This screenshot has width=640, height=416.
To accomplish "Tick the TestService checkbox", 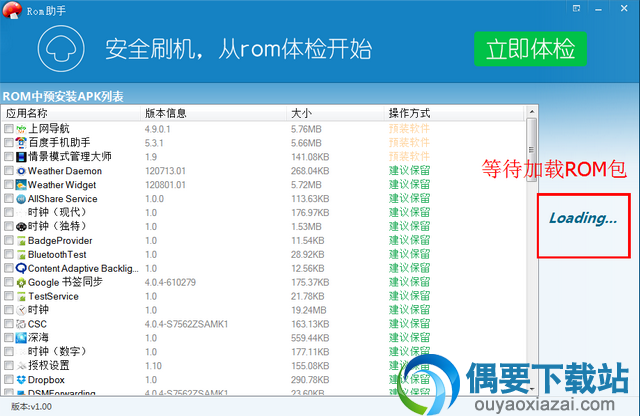I will [9, 296].
